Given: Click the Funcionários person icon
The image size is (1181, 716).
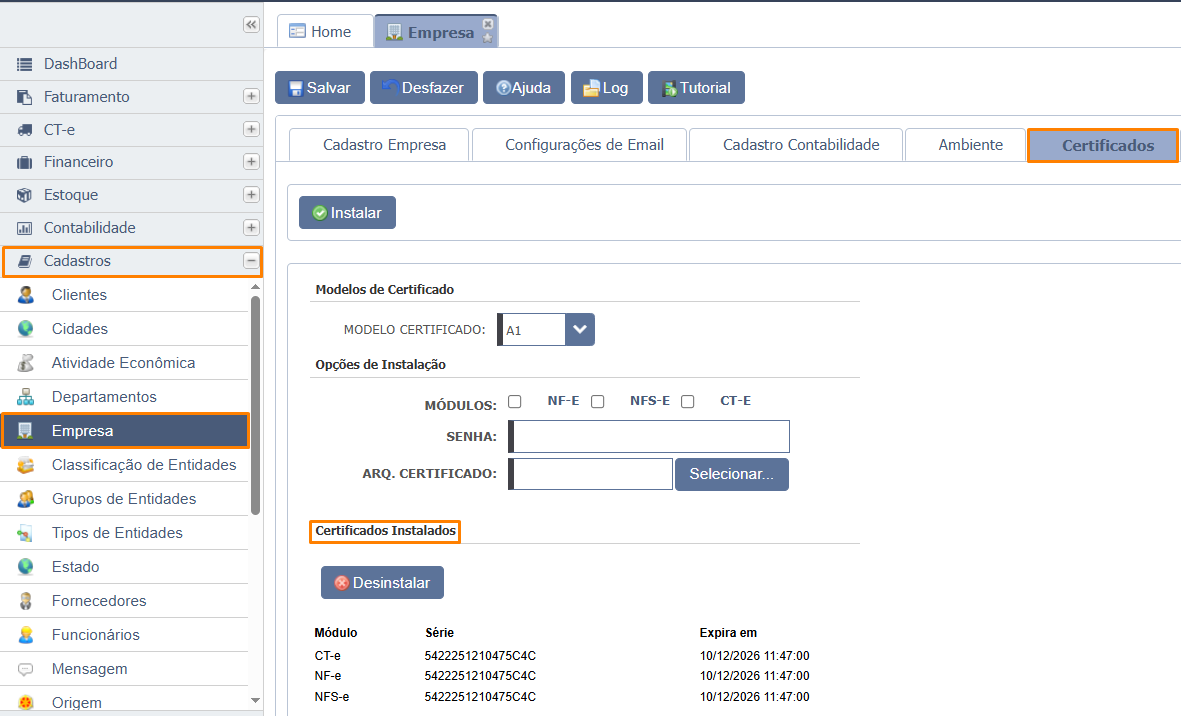Looking at the screenshot, I should [26, 635].
